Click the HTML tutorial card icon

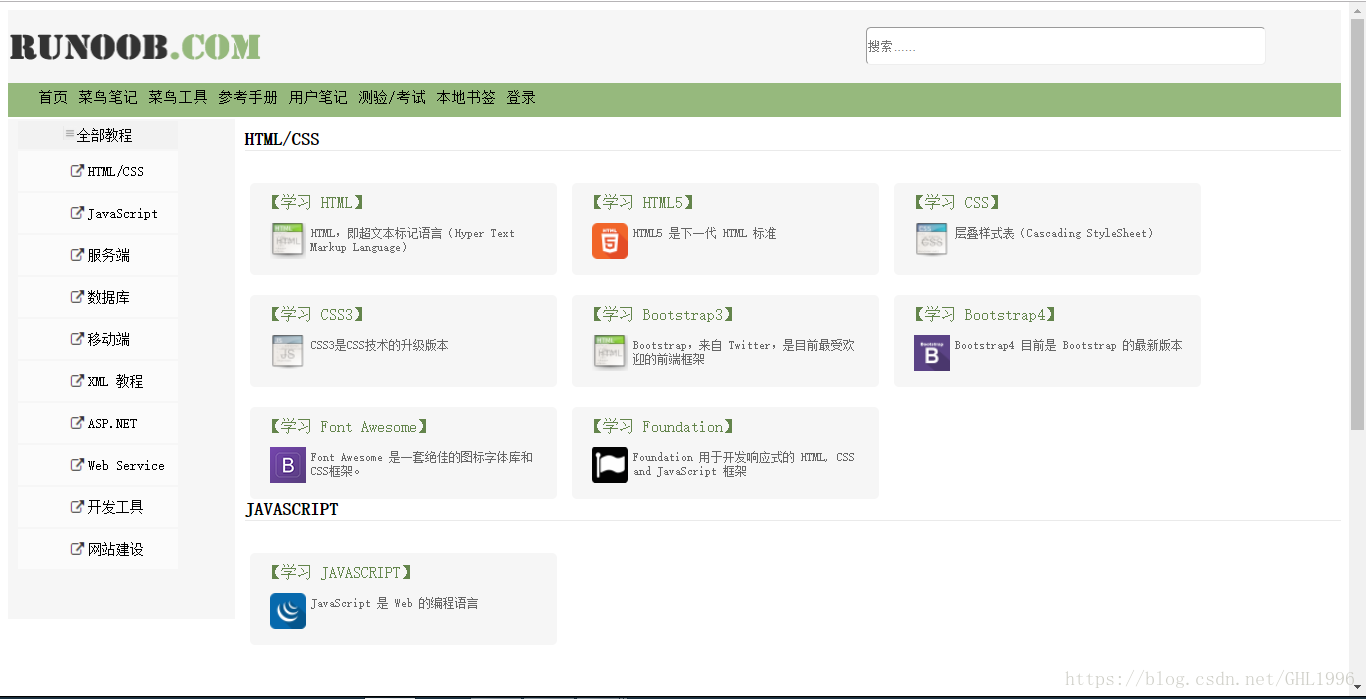pos(288,241)
